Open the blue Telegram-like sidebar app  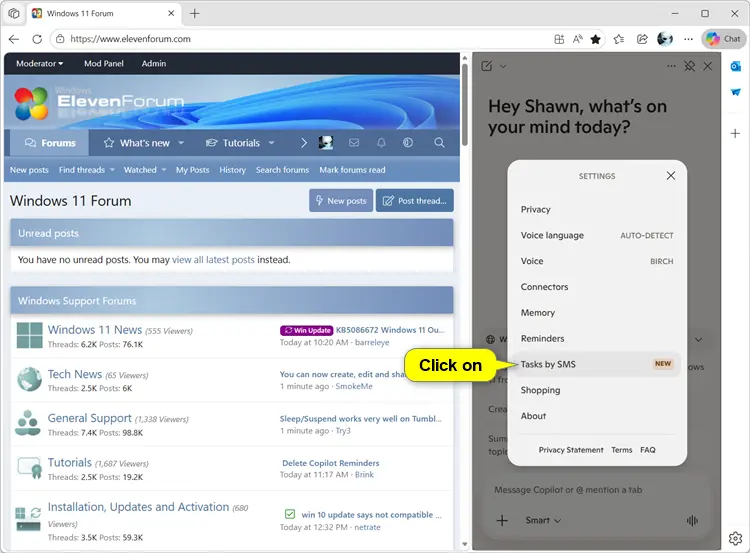(x=735, y=92)
